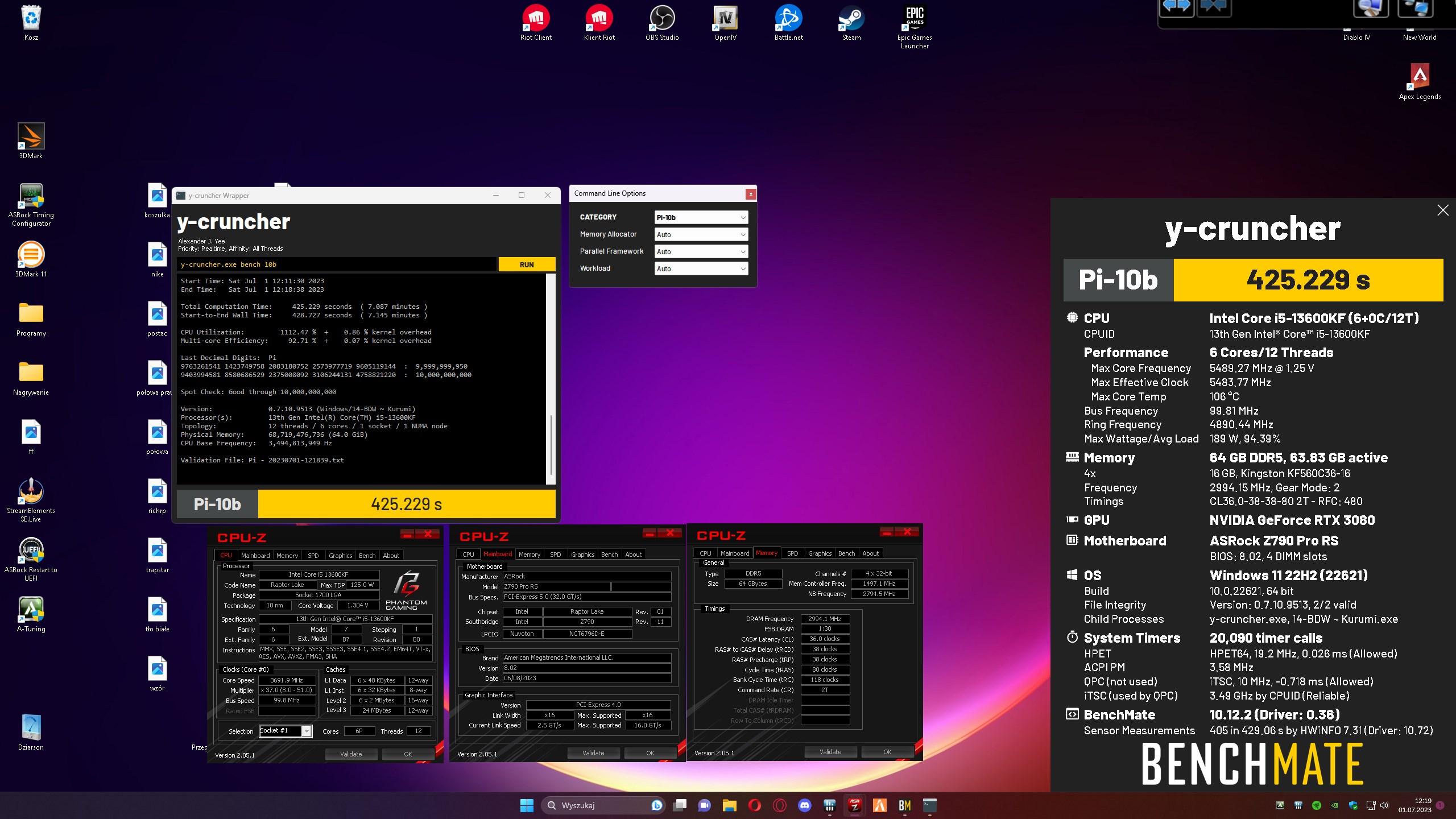Open the Parallel Framework dropdown
Viewport: 1456px width, 819px height.
pos(701,251)
